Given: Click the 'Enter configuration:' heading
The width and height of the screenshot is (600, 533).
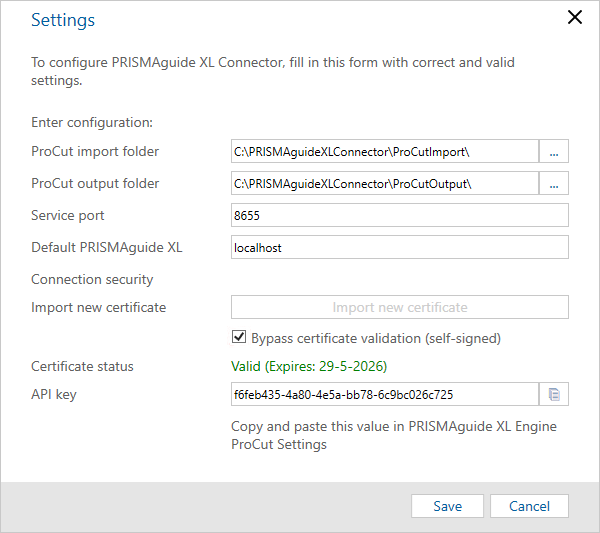Looking at the screenshot, I should [92, 122].
